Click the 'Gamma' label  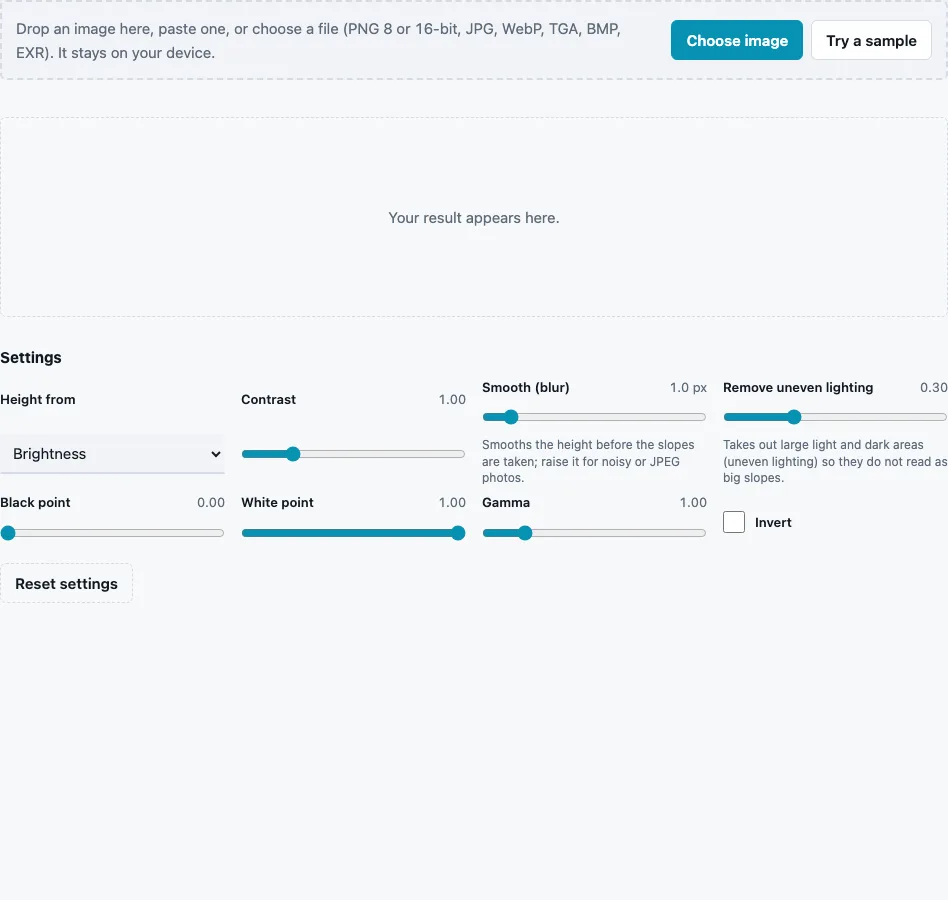(506, 502)
